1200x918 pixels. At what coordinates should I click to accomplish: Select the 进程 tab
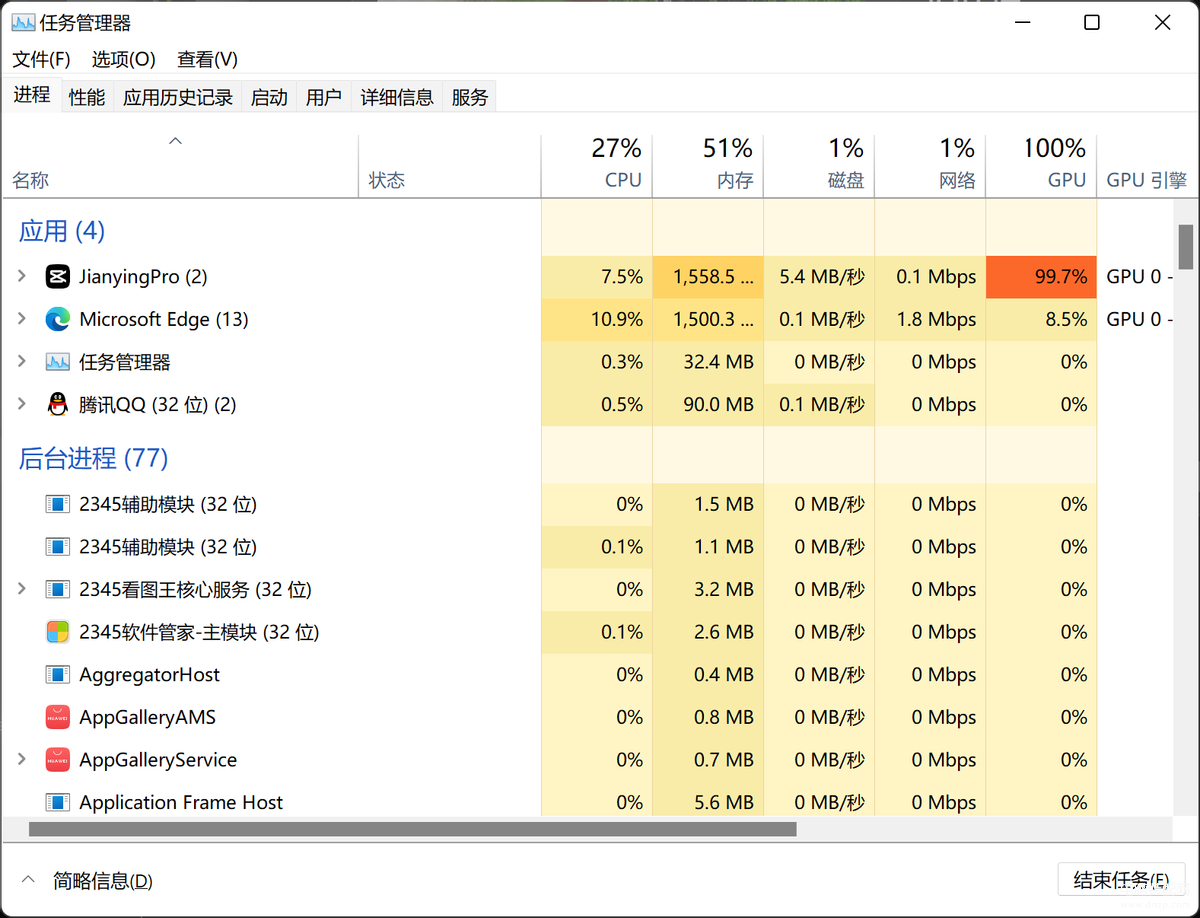pos(32,95)
